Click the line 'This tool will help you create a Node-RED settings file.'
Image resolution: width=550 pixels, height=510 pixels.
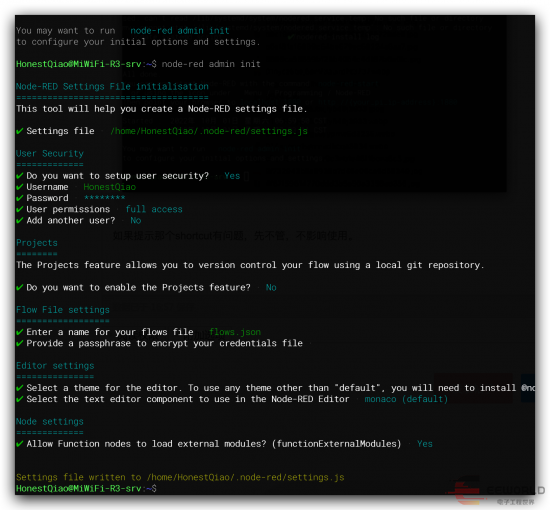[x=161, y=109]
